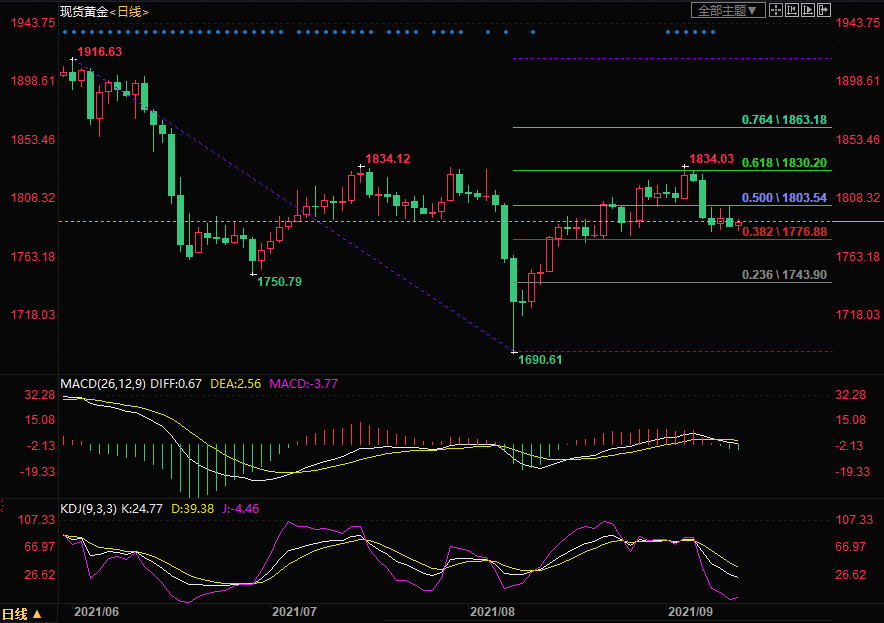The height and width of the screenshot is (623, 884).
Task: Click the chart jump-to-start axis icon
Action: tap(792, 10)
